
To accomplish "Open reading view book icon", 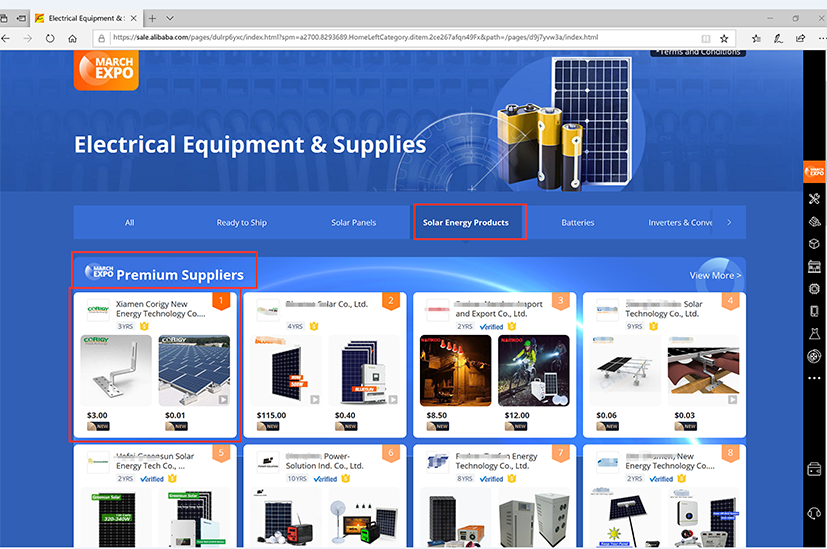I will pyautogui.click(x=706, y=38).
